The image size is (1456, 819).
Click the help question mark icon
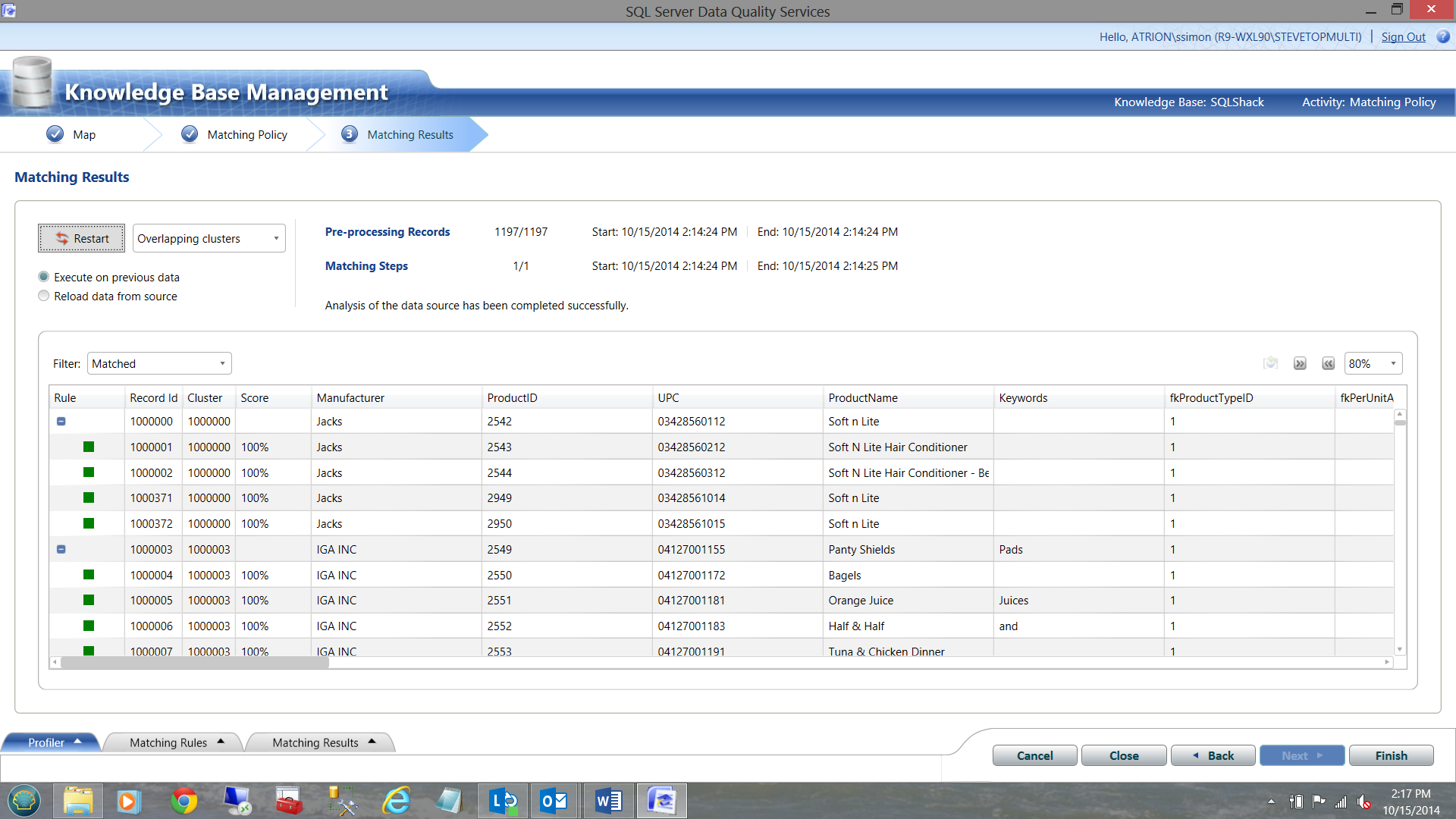tap(1443, 36)
